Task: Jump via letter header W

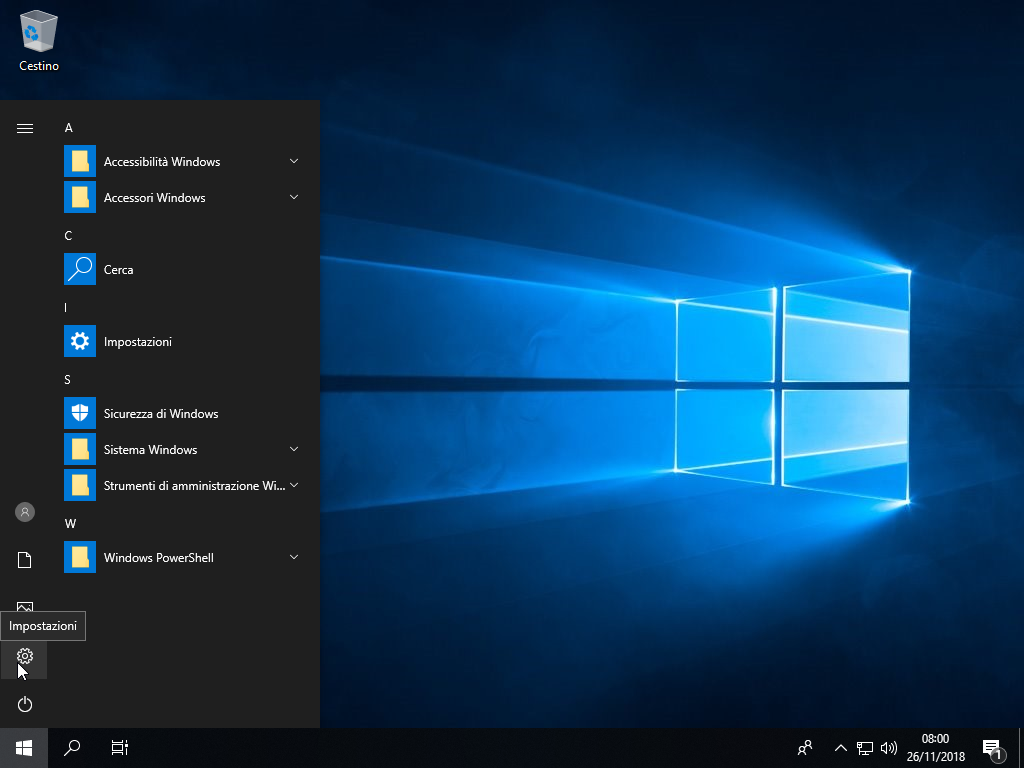Action: pyautogui.click(x=71, y=524)
